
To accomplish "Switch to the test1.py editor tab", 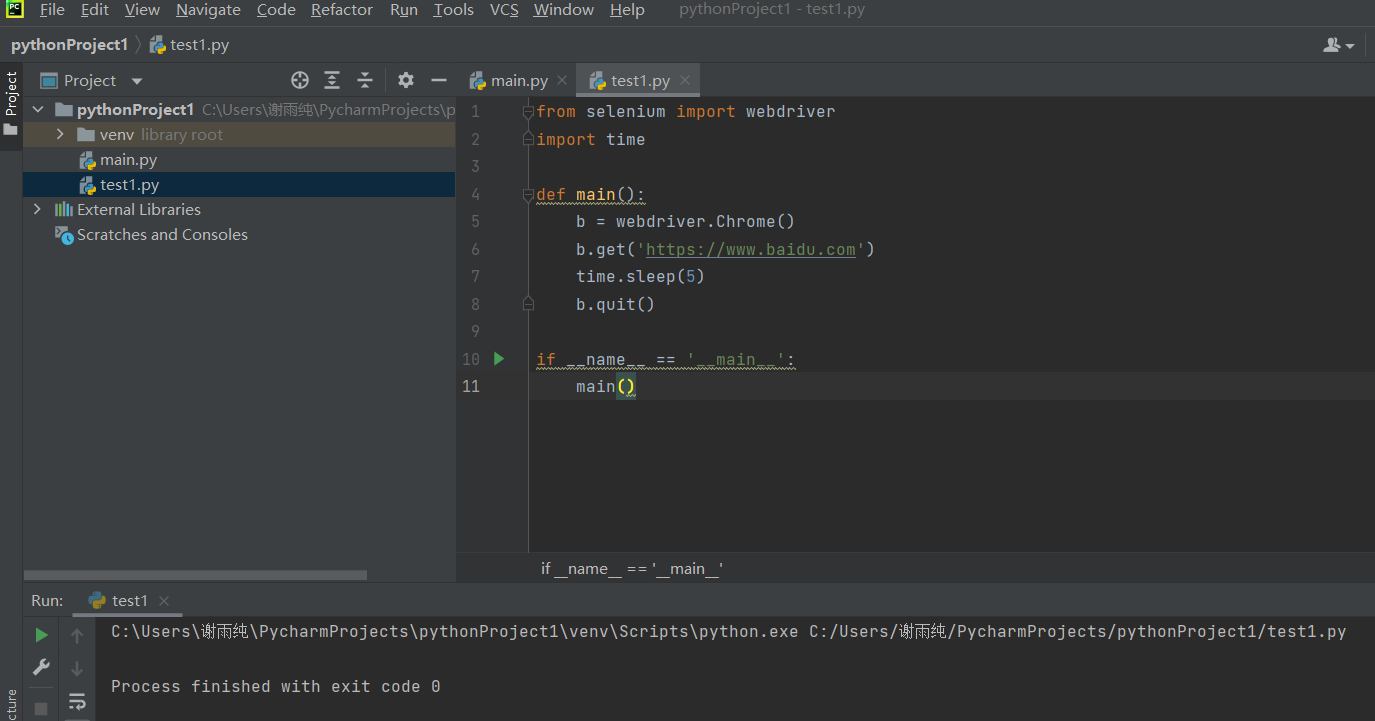I will 639,81.
